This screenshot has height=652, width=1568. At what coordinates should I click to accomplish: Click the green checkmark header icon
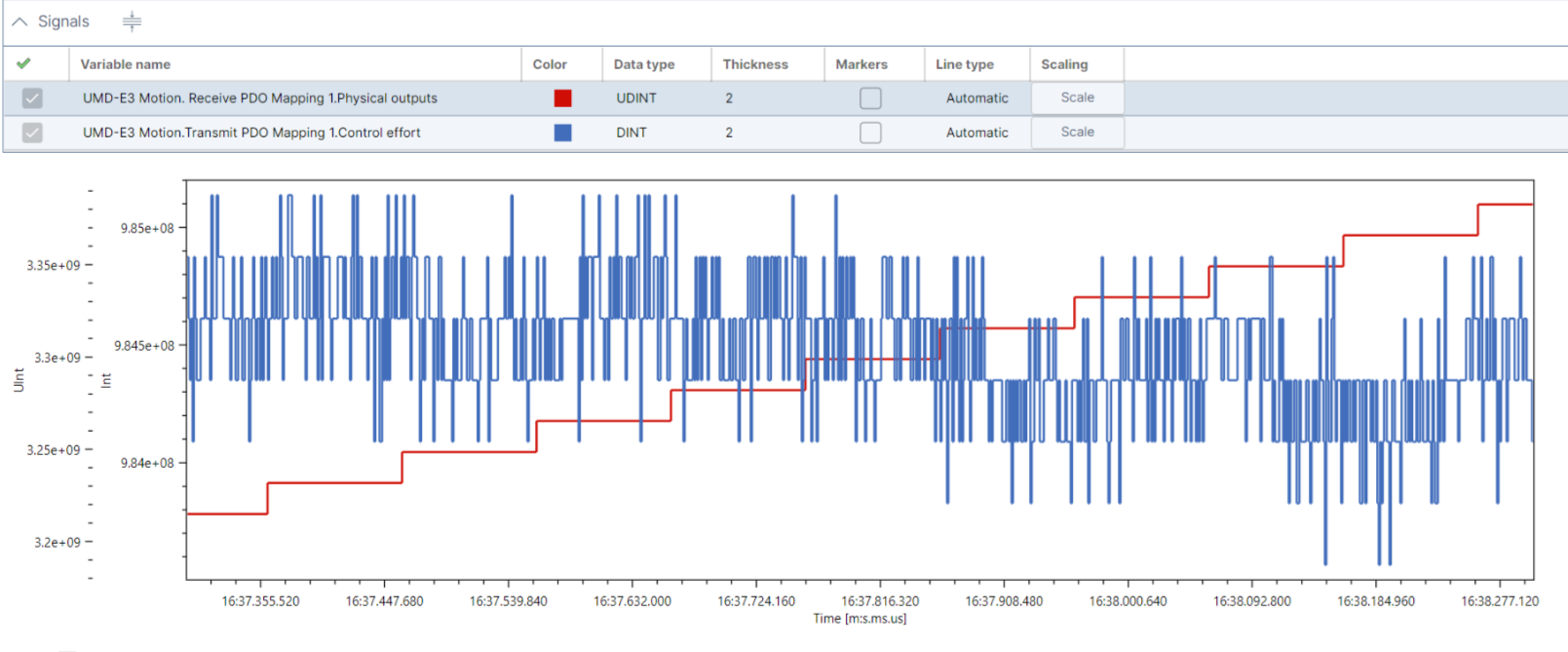click(x=23, y=63)
